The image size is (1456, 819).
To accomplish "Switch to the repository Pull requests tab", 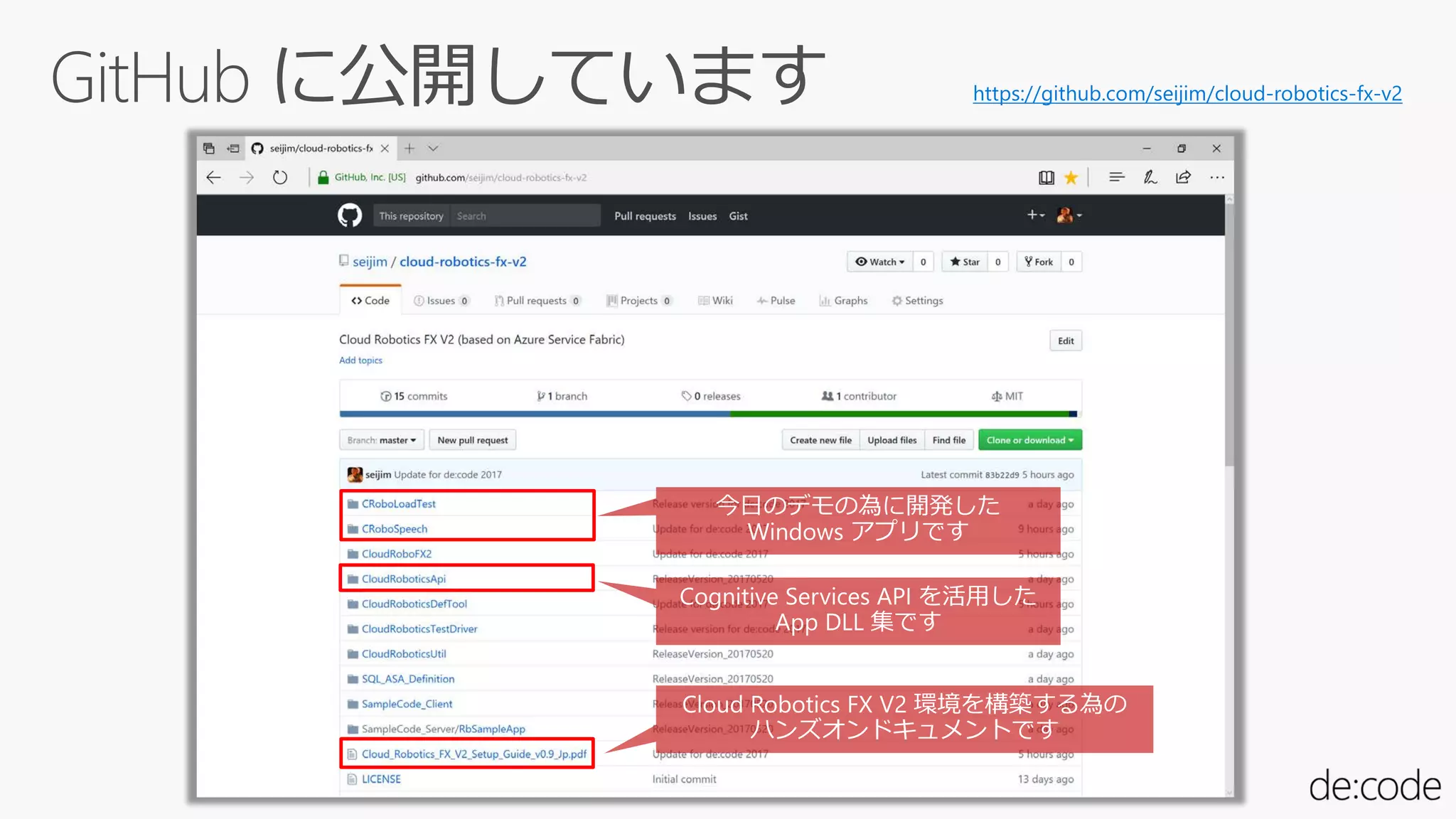I will coord(537,301).
